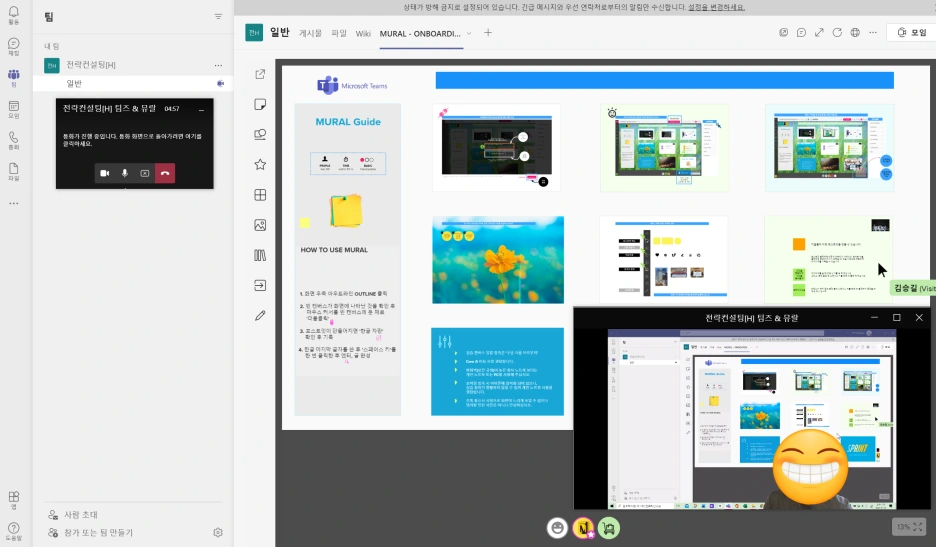Open the tab in website globe icon

pyautogui.click(x=855, y=33)
